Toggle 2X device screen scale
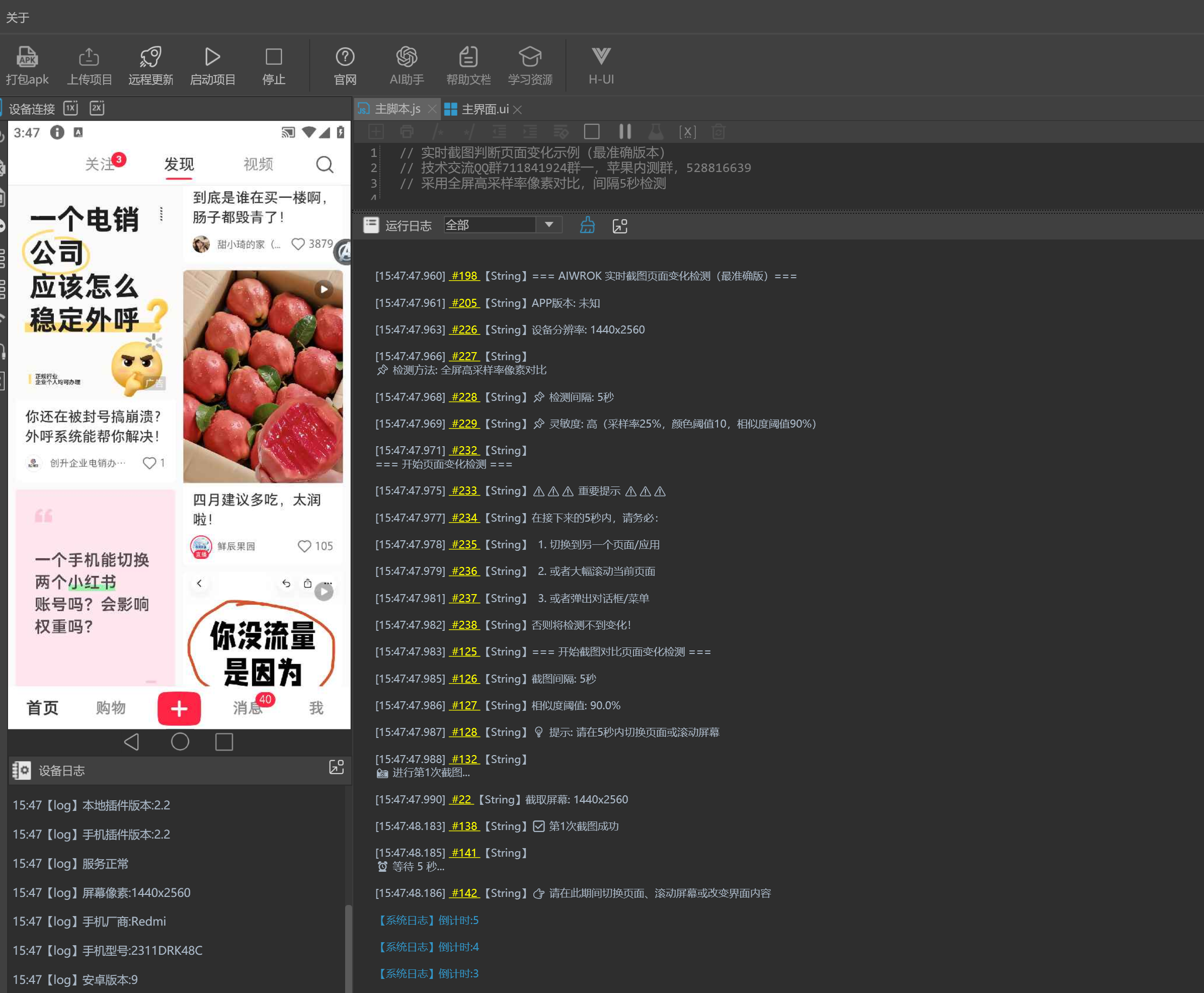Screen dimensions: 1204x993 [97, 108]
